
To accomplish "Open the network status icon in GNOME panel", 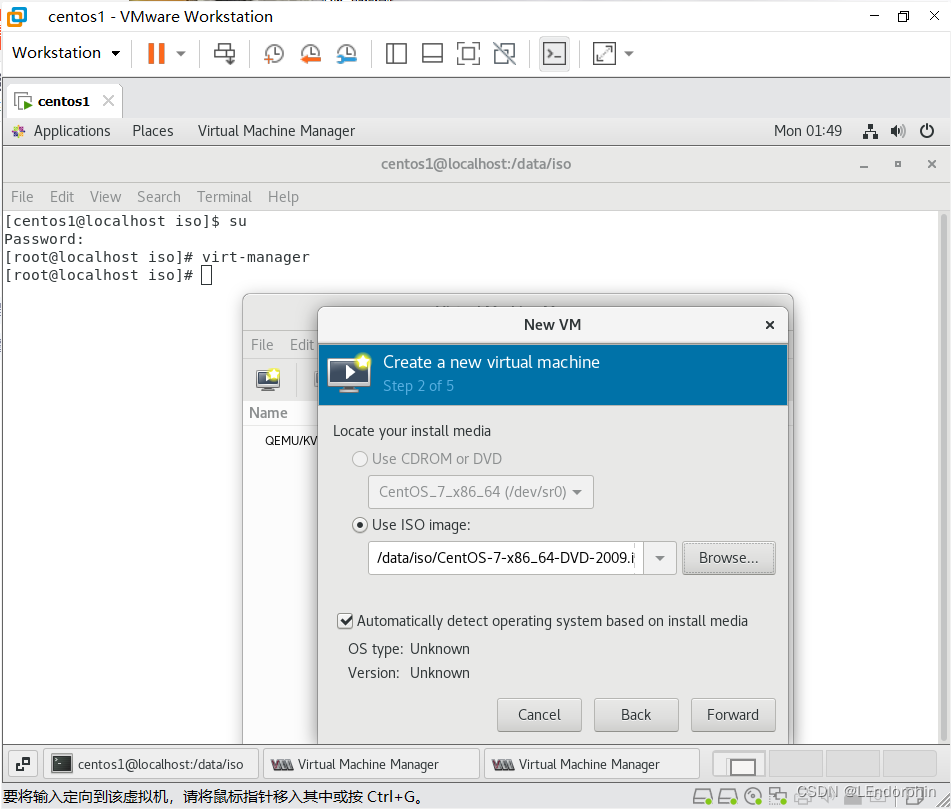I will (x=870, y=131).
